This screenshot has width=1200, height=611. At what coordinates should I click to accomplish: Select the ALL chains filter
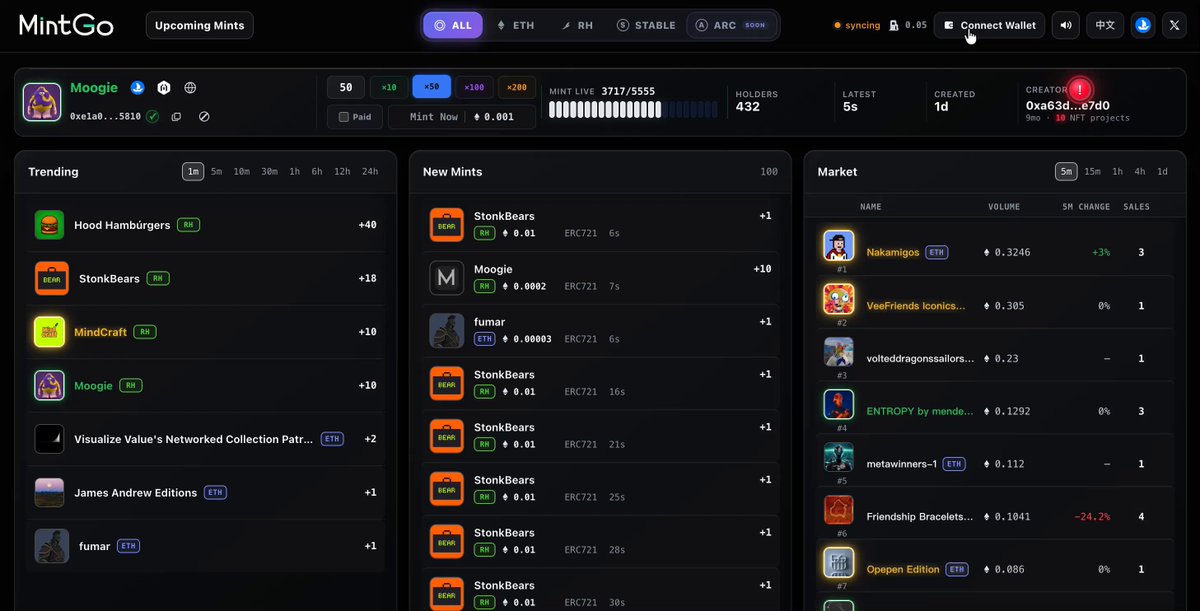(x=453, y=25)
